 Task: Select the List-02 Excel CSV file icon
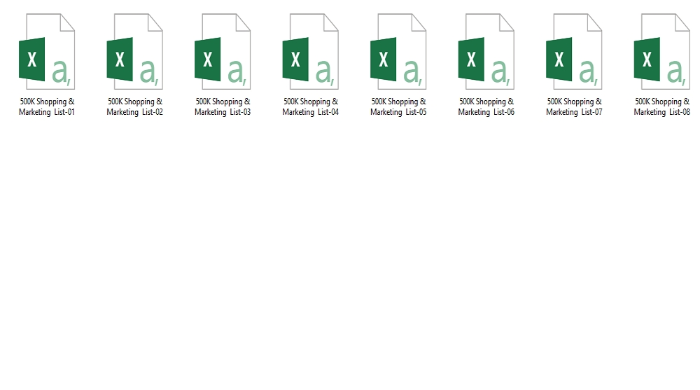135,51
